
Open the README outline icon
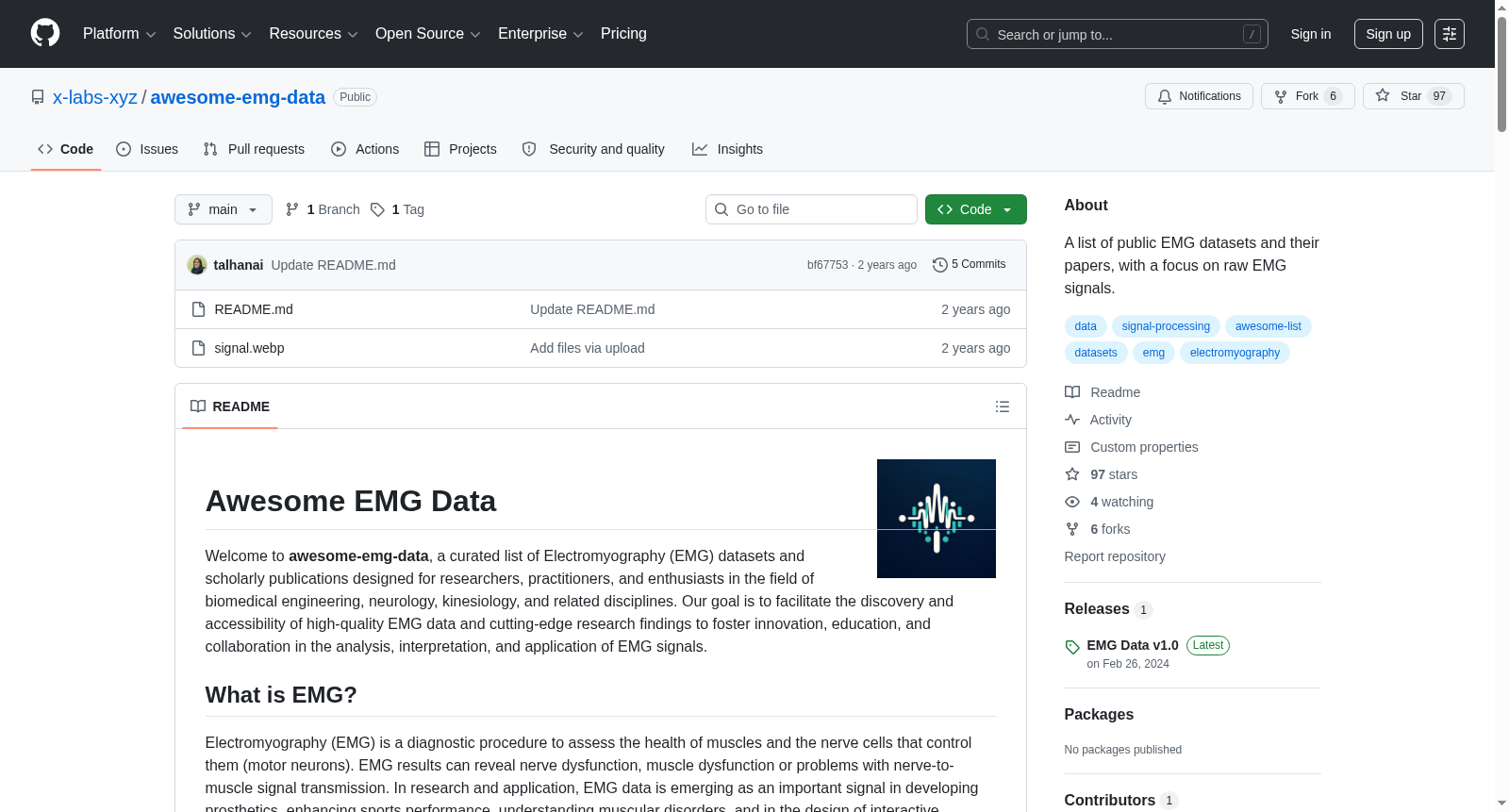pos(1003,406)
